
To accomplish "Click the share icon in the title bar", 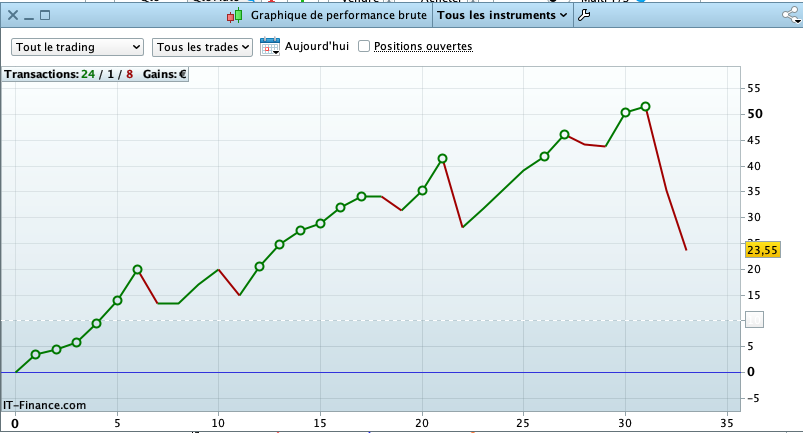I will coord(791,15).
